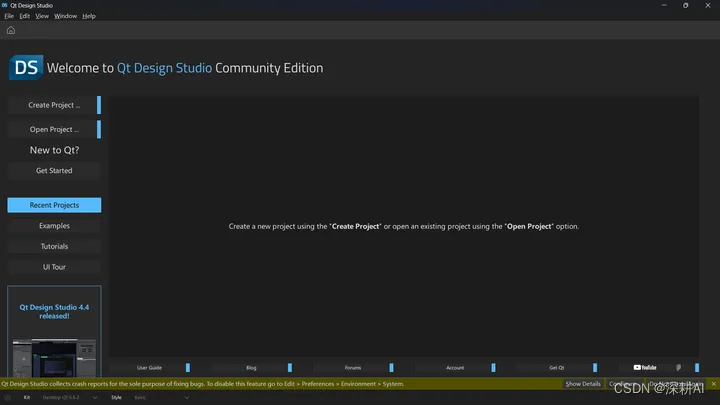Open the Edit menu
720x405 pixels.
(24, 16)
